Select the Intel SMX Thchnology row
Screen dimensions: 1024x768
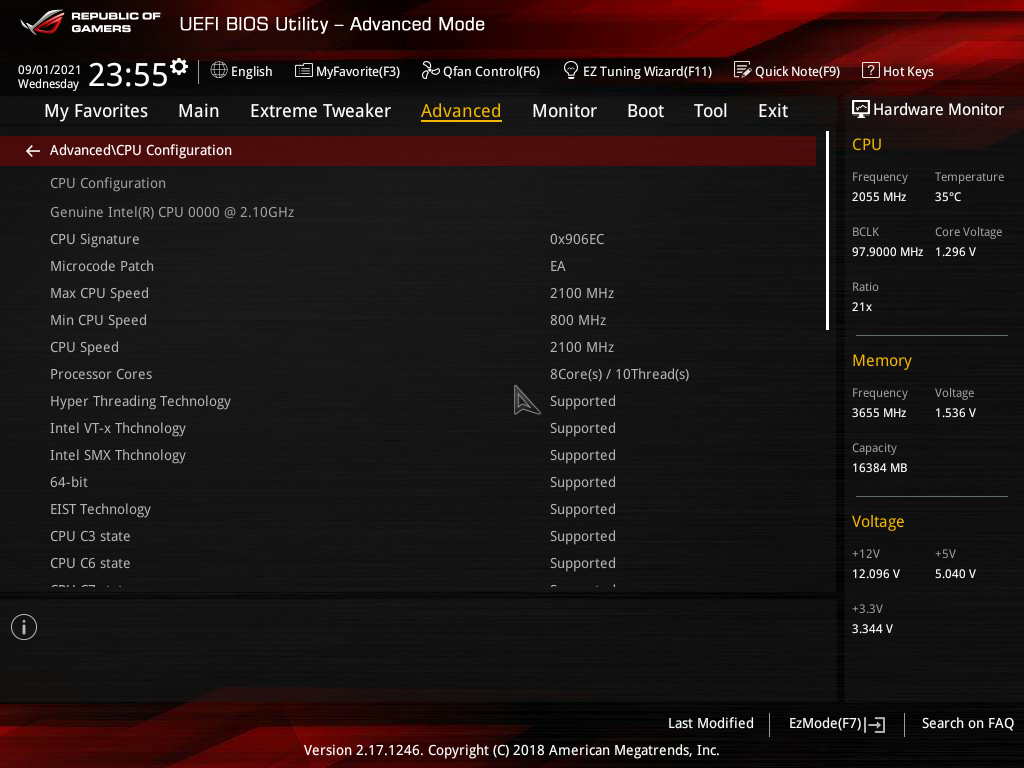[408, 455]
